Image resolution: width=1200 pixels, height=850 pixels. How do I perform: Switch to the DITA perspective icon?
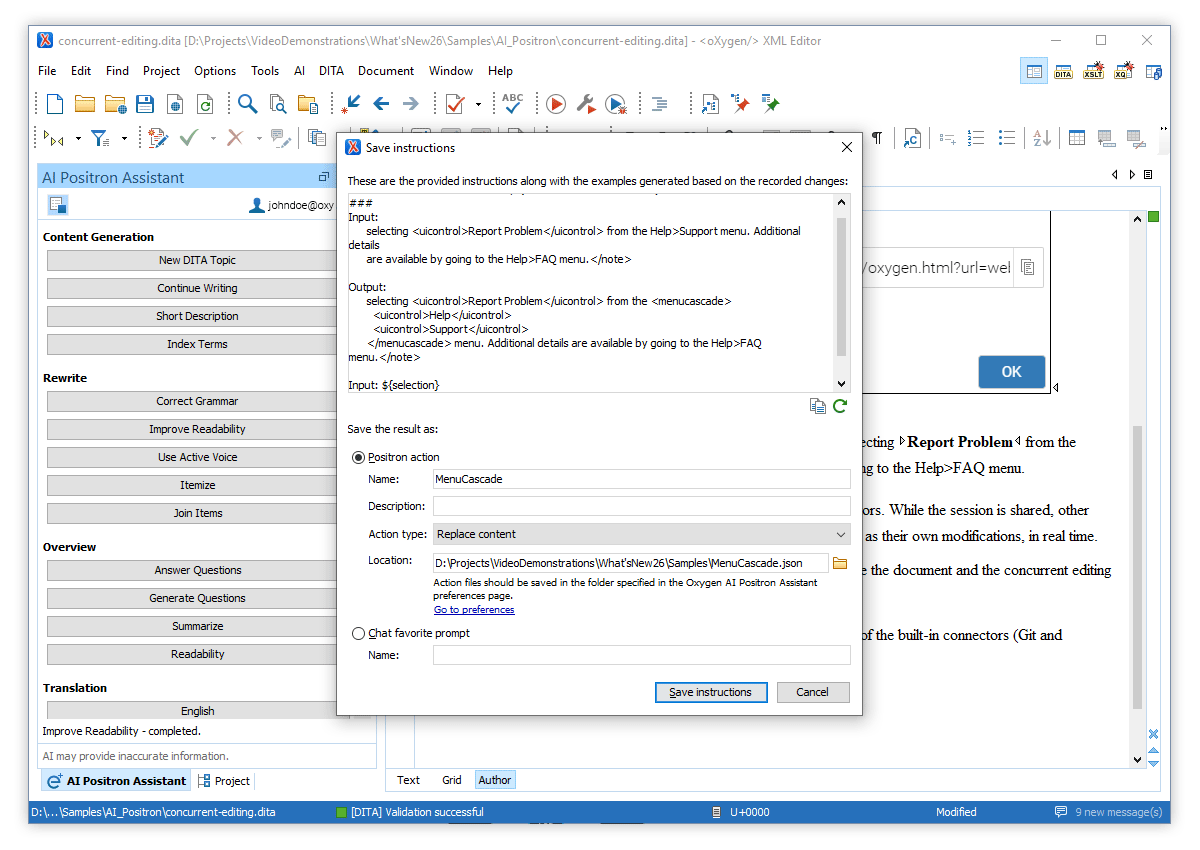click(1063, 71)
